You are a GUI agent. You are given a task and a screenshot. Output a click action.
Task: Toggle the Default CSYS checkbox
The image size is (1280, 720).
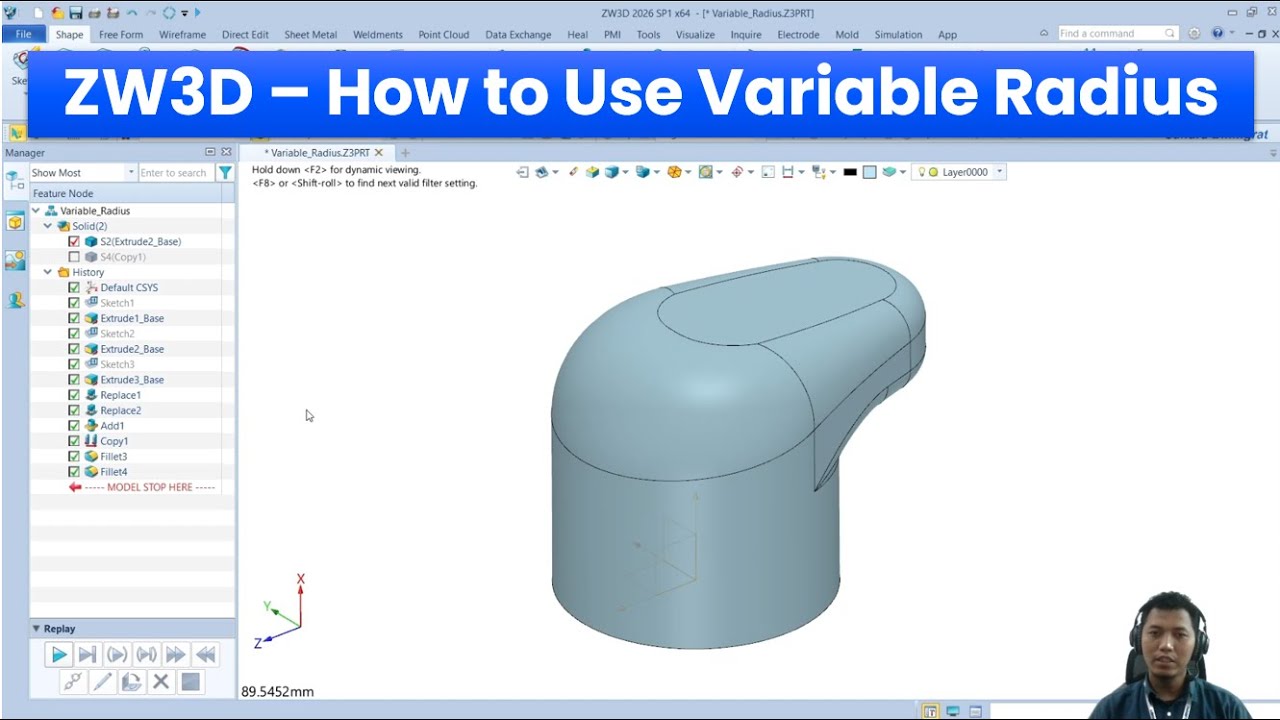[74, 288]
